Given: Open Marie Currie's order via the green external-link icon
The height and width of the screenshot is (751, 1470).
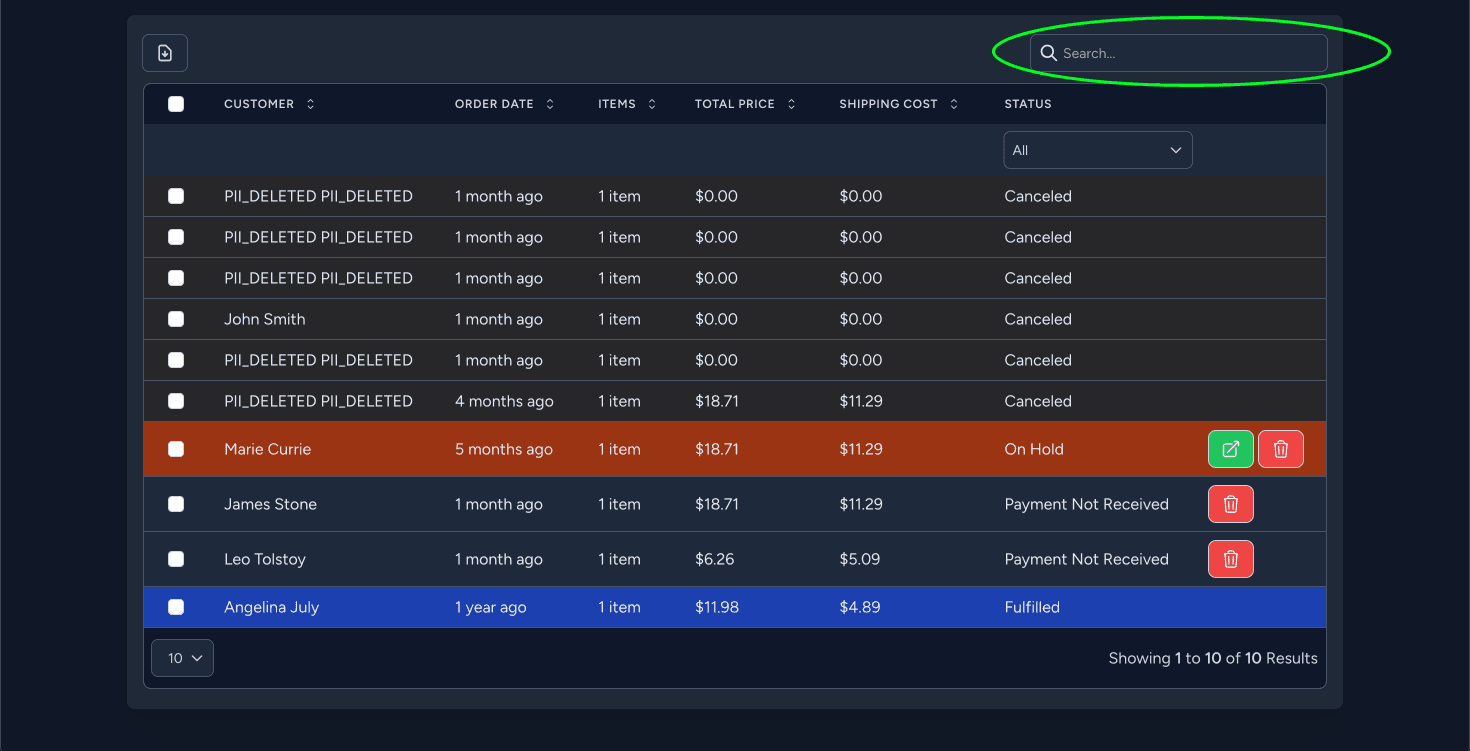Looking at the screenshot, I should pos(1230,449).
